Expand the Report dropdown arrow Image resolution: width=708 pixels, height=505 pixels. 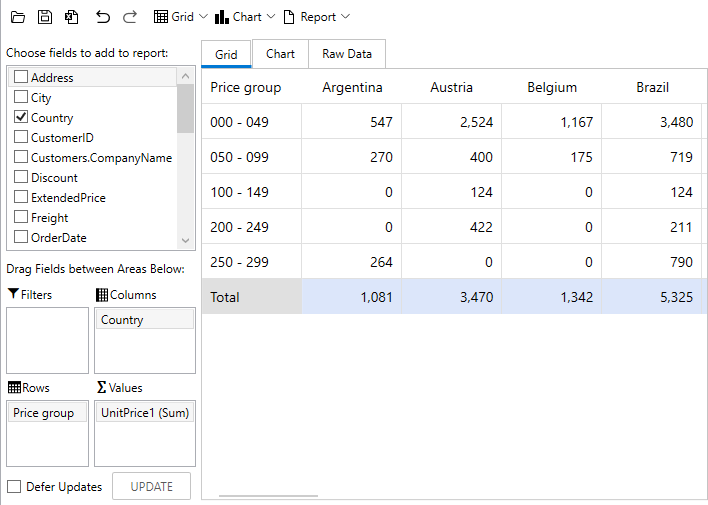click(345, 17)
